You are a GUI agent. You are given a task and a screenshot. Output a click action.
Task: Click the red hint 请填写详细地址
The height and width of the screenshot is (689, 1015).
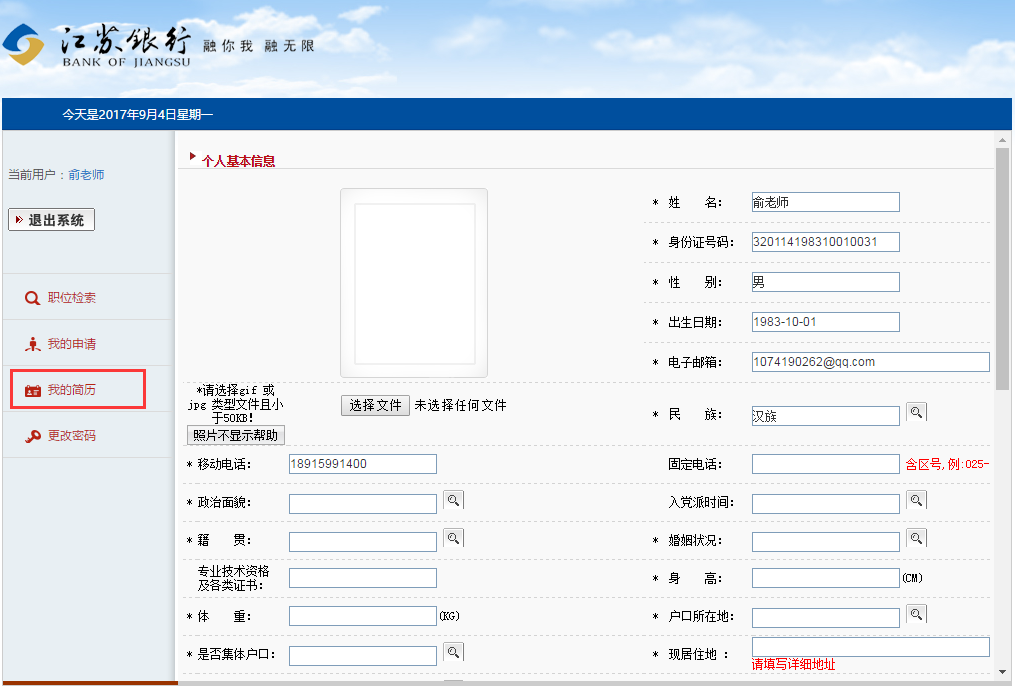click(x=794, y=664)
